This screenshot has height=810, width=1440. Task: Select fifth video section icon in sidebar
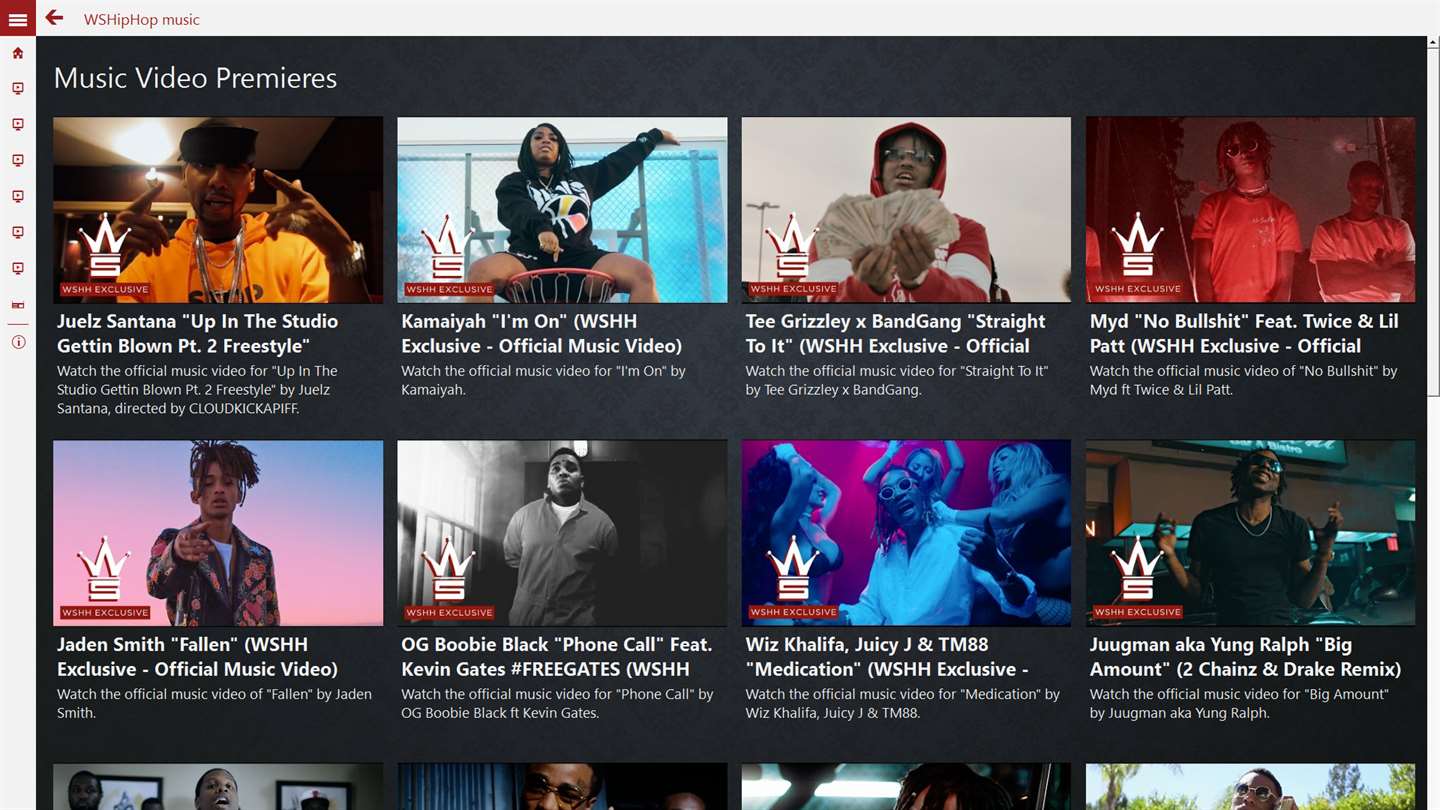(x=18, y=233)
